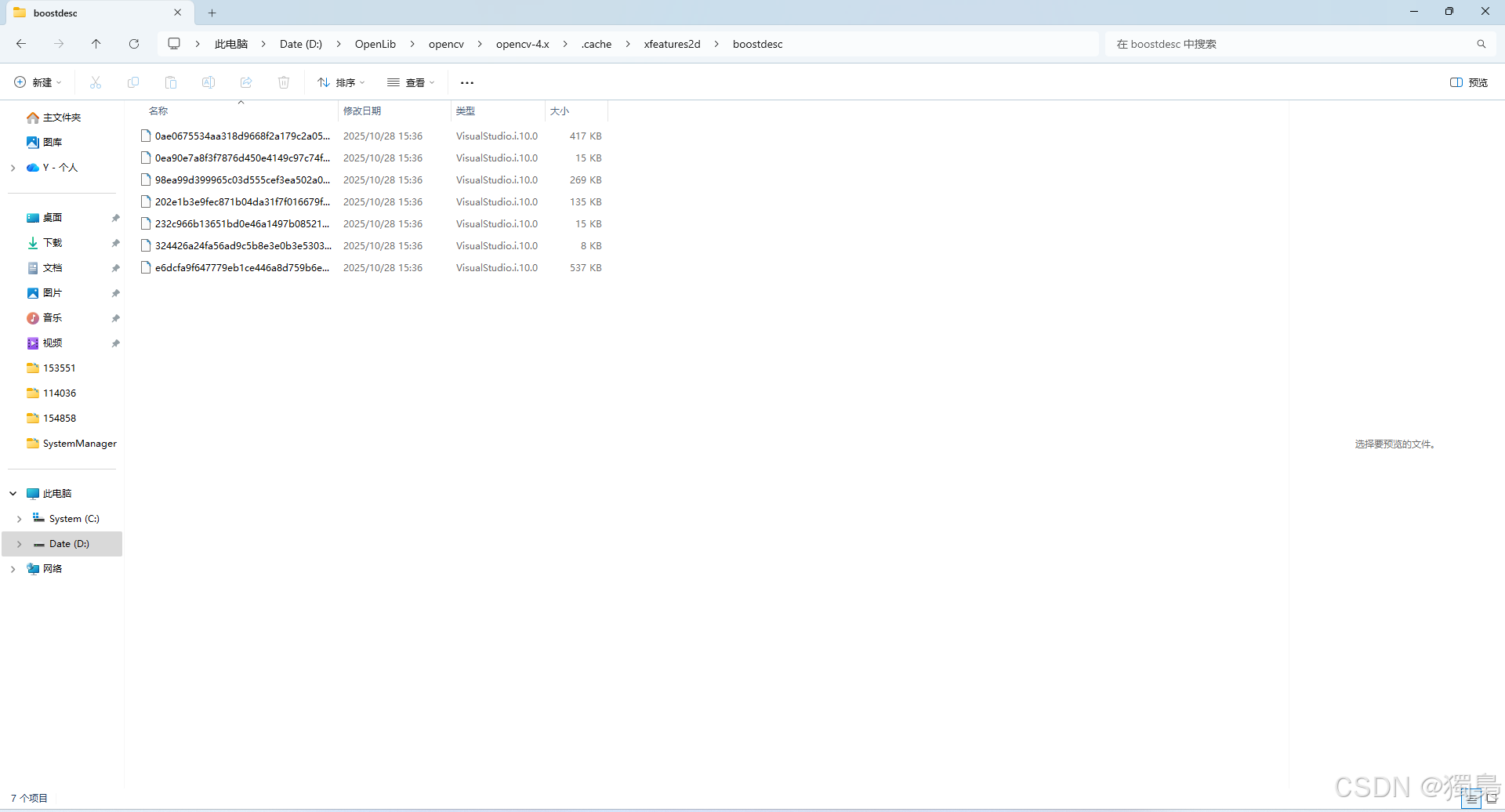Click the 537 KB size cell
Image resolution: width=1505 pixels, height=812 pixels.
point(586,268)
